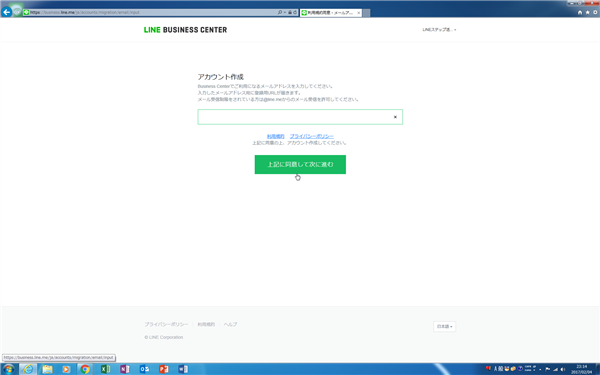Open Google Chrome from the taskbar
Viewport: 600px width, 375px height.
[85, 369]
